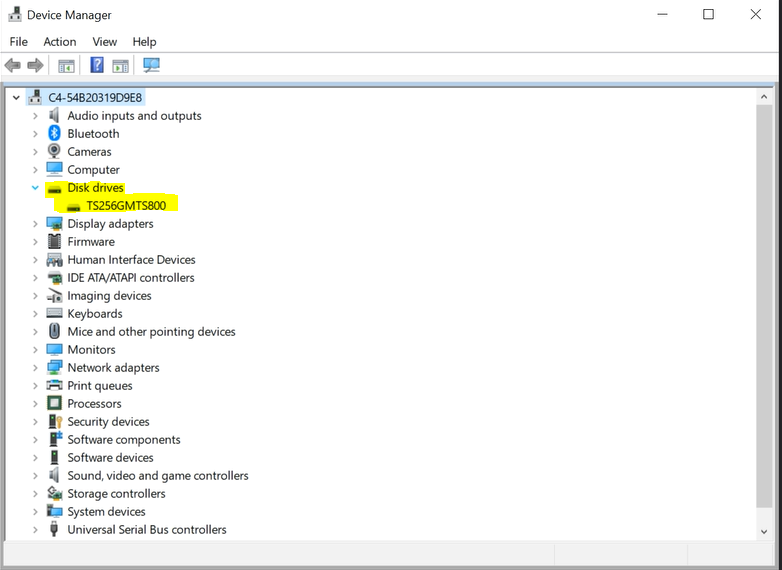Image resolution: width=782 pixels, height=570 pixels.
Task: Select the Display adapters label
Action: pyautogui.click(x=110, y=224)
